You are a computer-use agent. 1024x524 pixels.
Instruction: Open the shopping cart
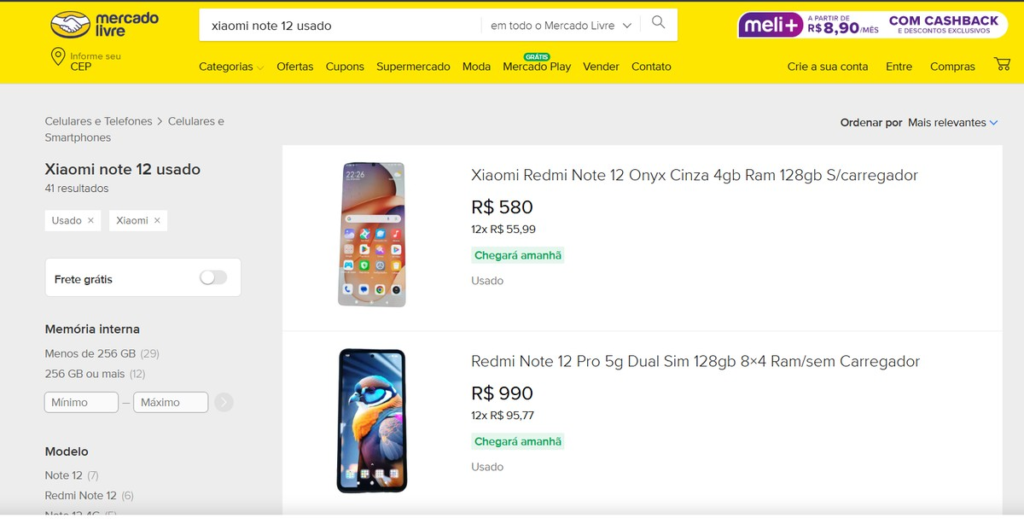click(1002, 65)
